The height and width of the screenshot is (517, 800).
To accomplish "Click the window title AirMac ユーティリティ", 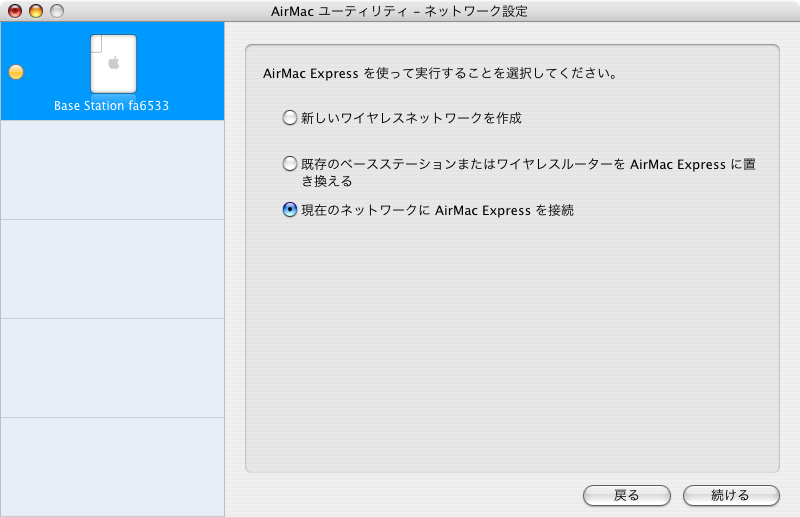I will 399,11.
